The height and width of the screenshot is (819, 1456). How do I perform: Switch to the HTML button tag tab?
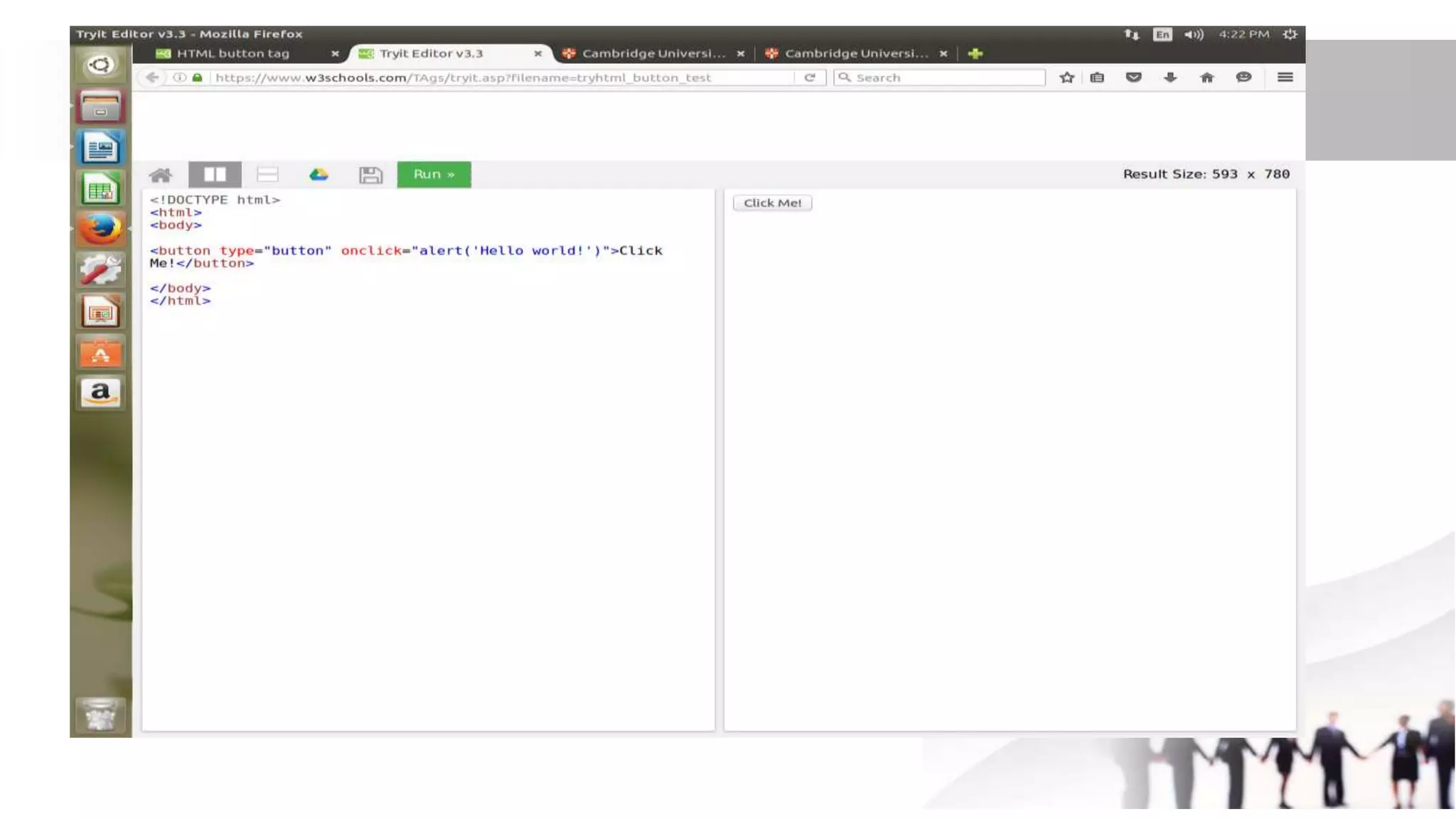point(233,53)
